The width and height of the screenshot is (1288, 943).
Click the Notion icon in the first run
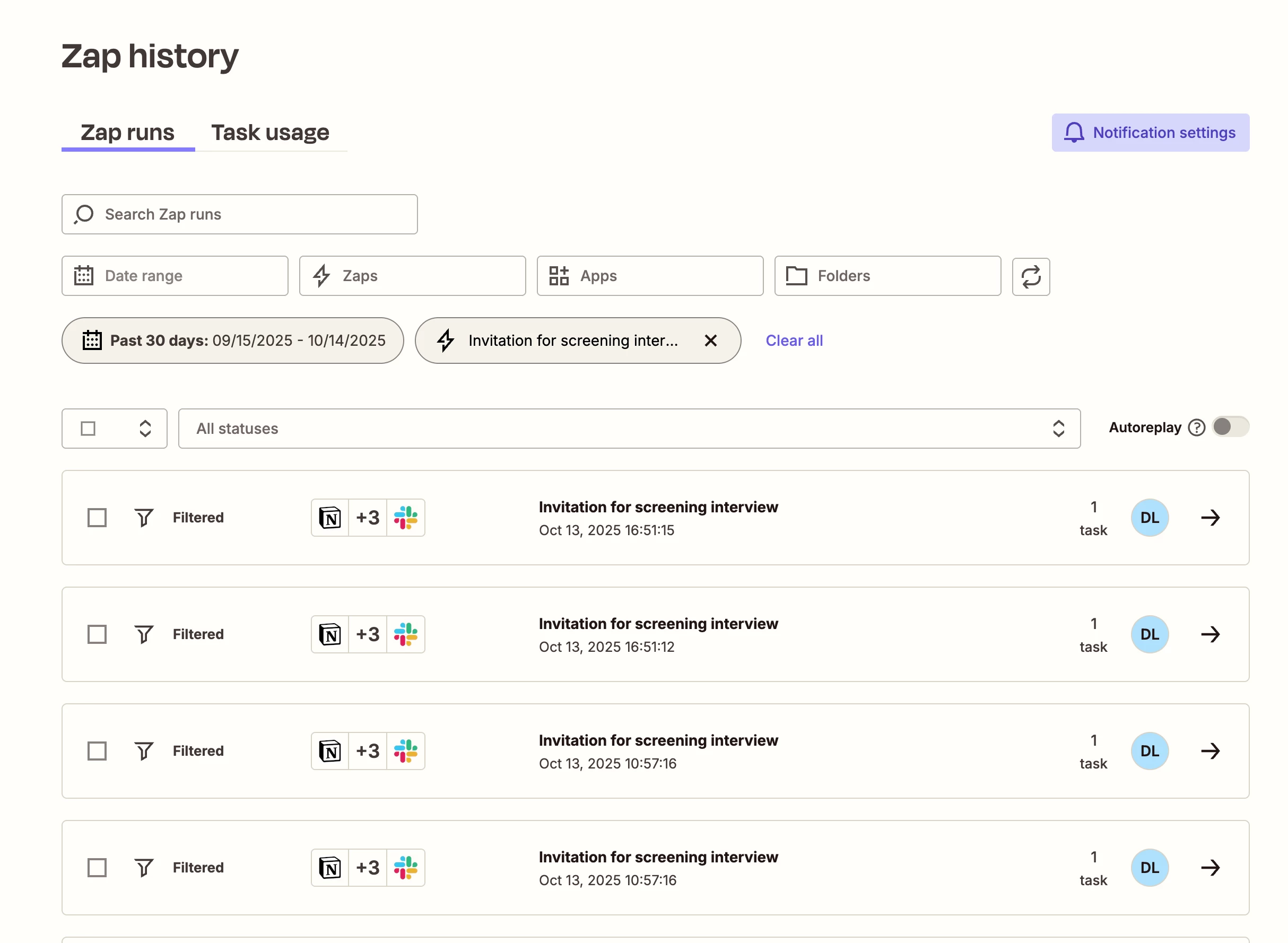330,518
